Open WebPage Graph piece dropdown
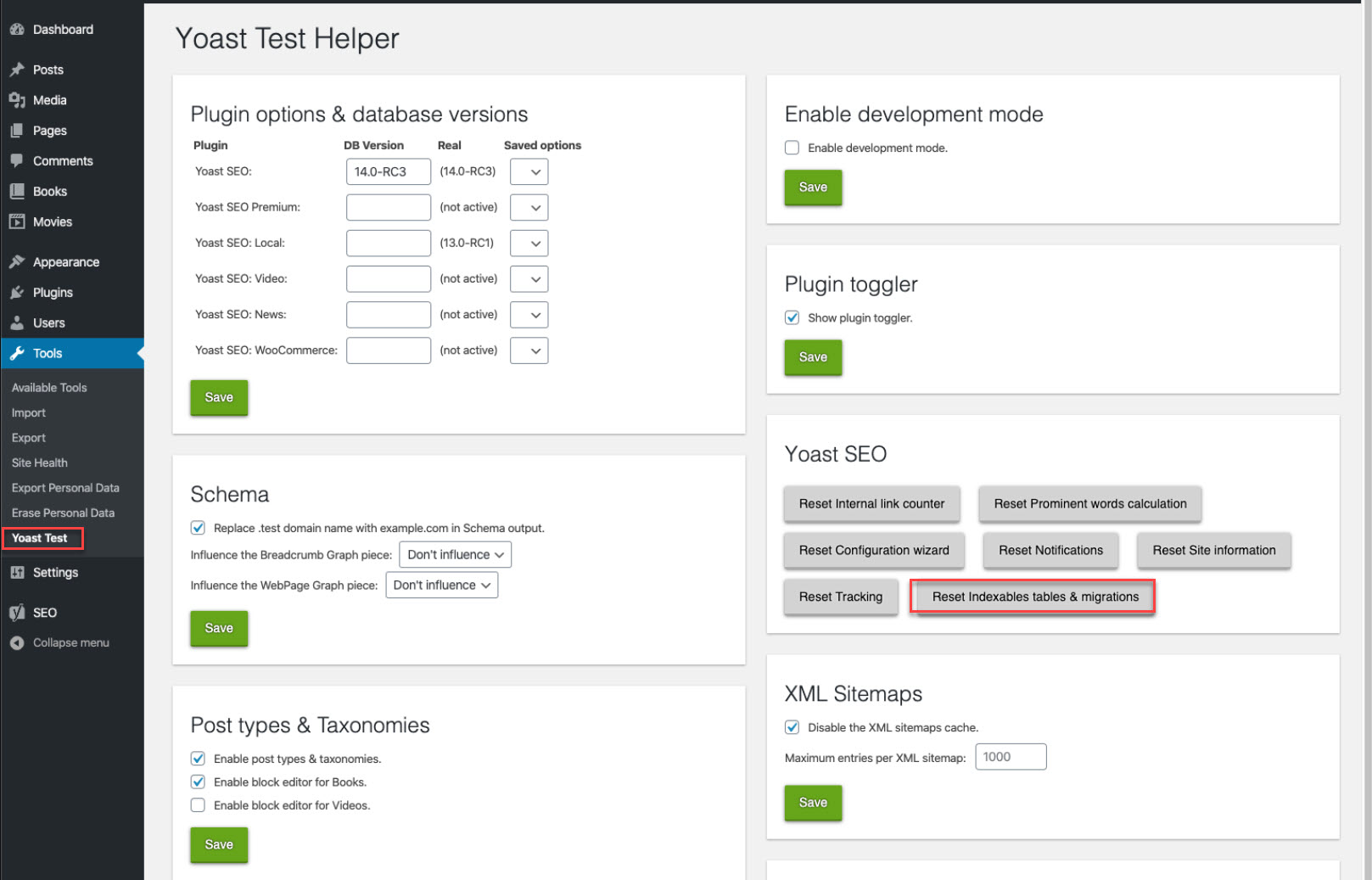Viewport: 1372px width, 880px height. click(441, 586)
